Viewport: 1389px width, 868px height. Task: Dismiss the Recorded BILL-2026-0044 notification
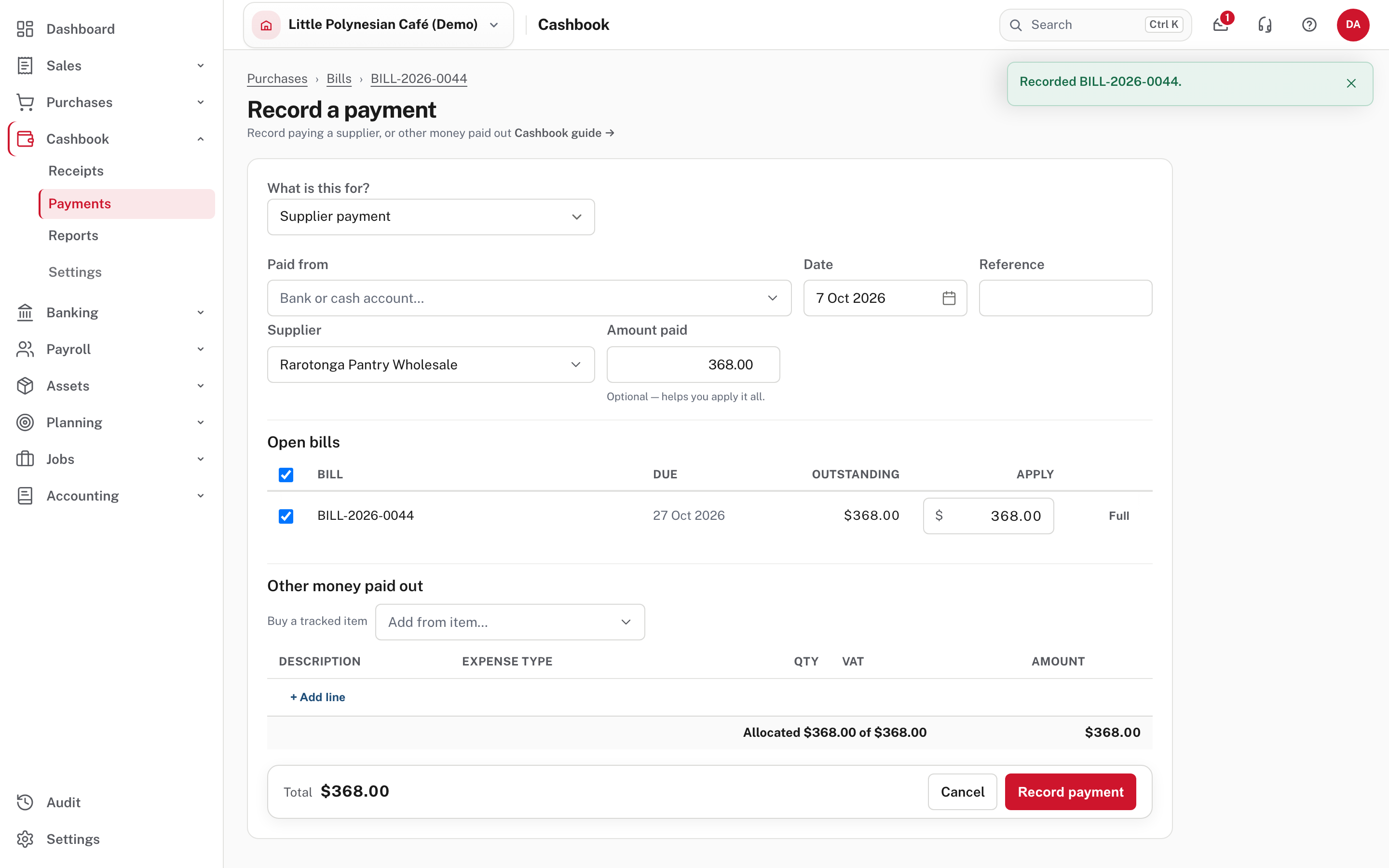(1351, 83)
